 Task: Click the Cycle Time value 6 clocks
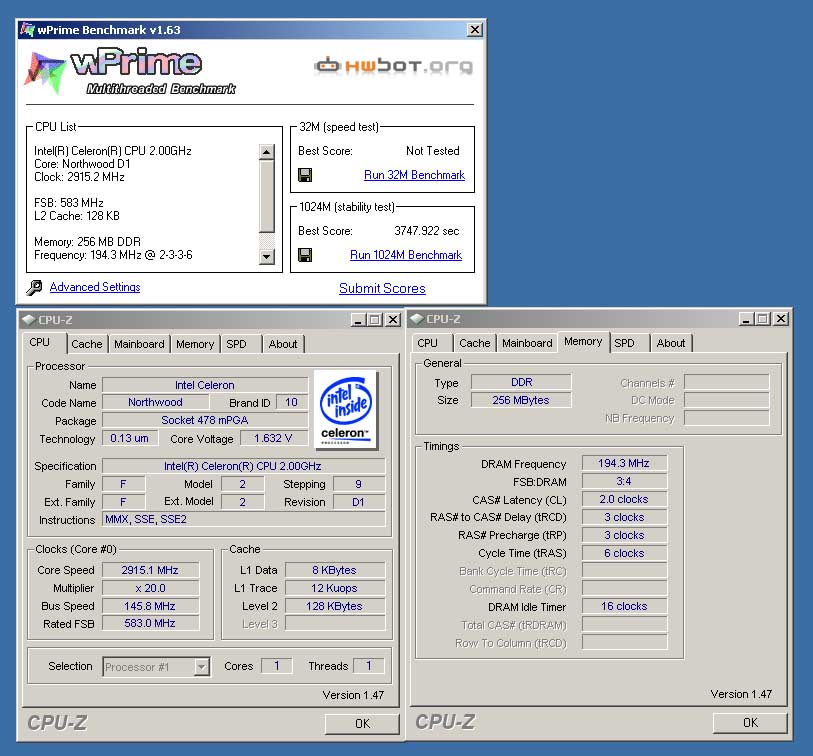pyautogui.click(x=624, y=553)
